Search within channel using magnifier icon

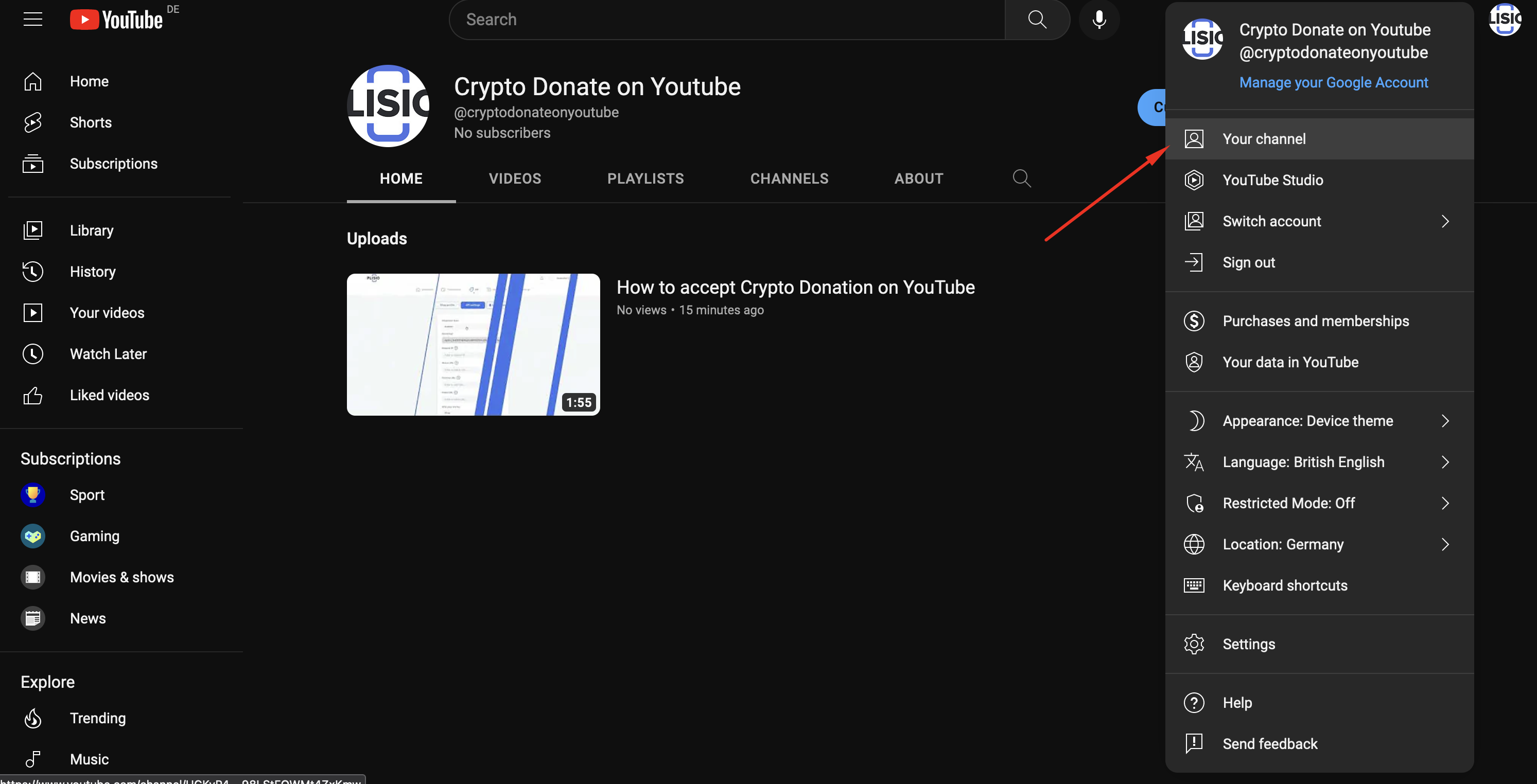[x=1021, y=179]
